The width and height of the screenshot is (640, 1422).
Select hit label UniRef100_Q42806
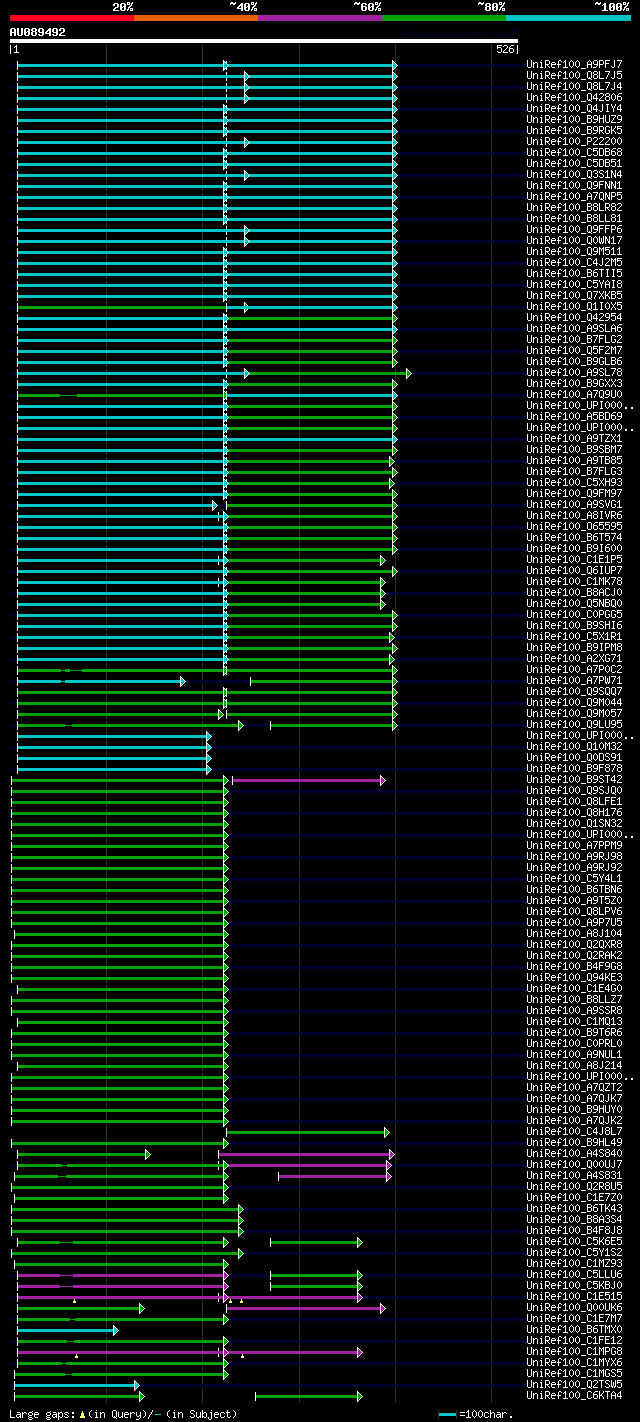[x=575, y=98]
